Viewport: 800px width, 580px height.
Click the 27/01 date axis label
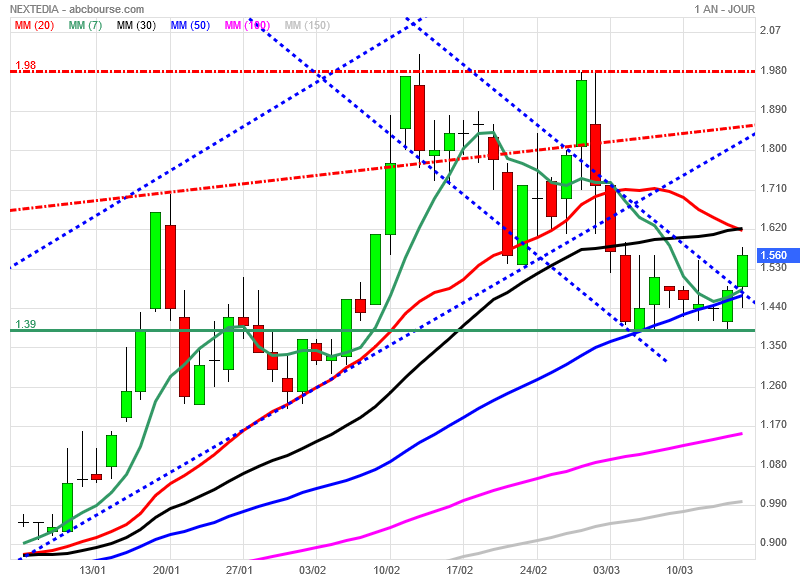239,569
